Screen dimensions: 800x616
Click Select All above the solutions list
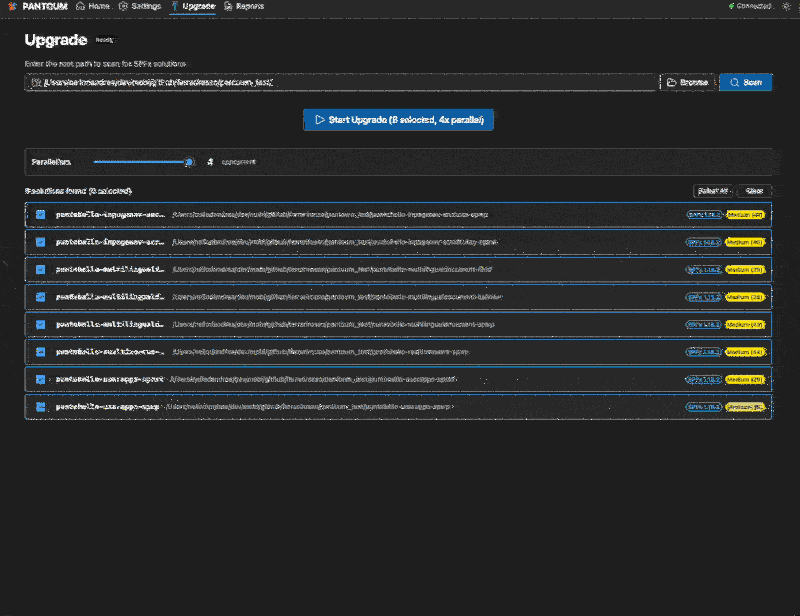(712, 190)
